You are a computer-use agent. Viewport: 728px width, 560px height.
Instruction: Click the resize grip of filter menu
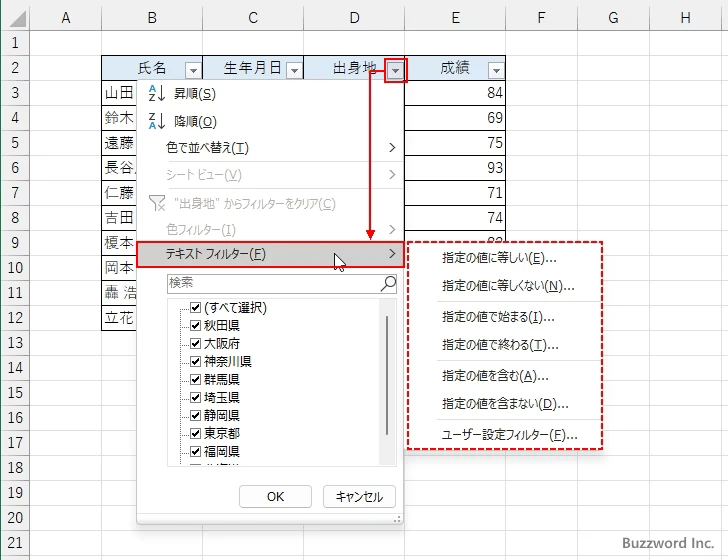pyautogui.click(x=397, y=520)
